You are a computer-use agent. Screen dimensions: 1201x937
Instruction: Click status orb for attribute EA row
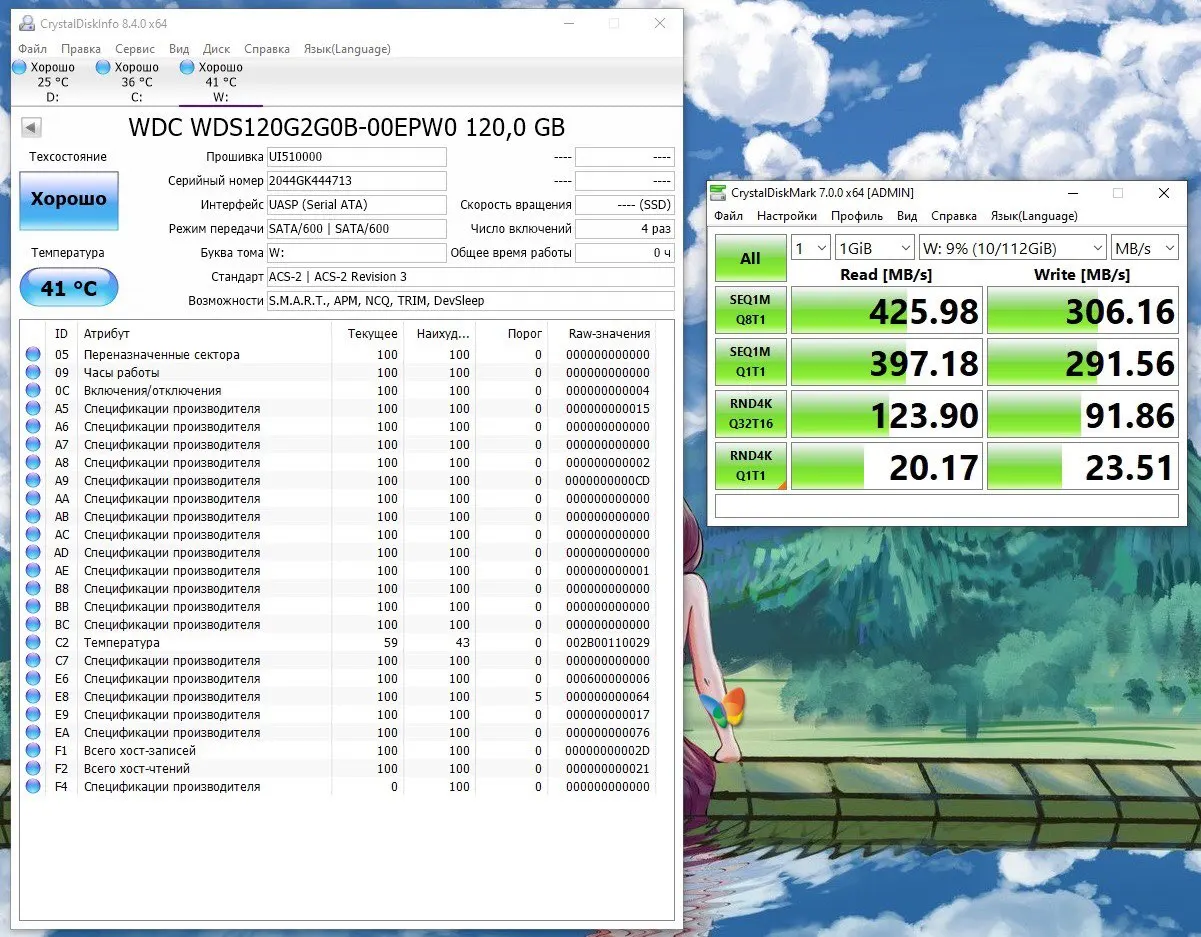coord(33,733)
